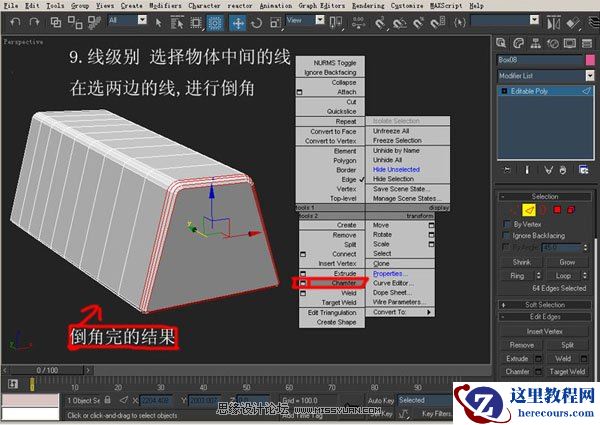Open the Modify command panel tab

pos(518,43)
